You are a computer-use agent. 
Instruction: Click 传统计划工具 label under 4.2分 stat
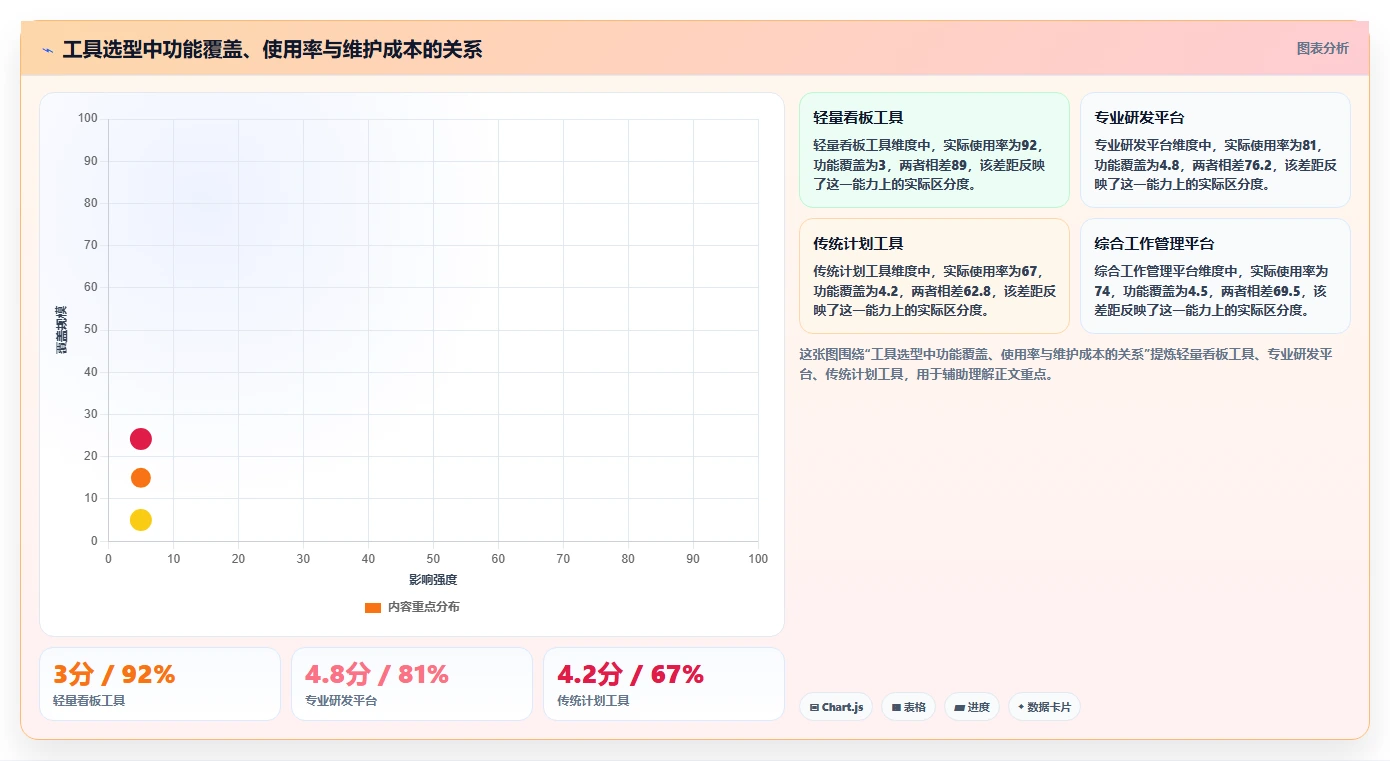[593, 701]
